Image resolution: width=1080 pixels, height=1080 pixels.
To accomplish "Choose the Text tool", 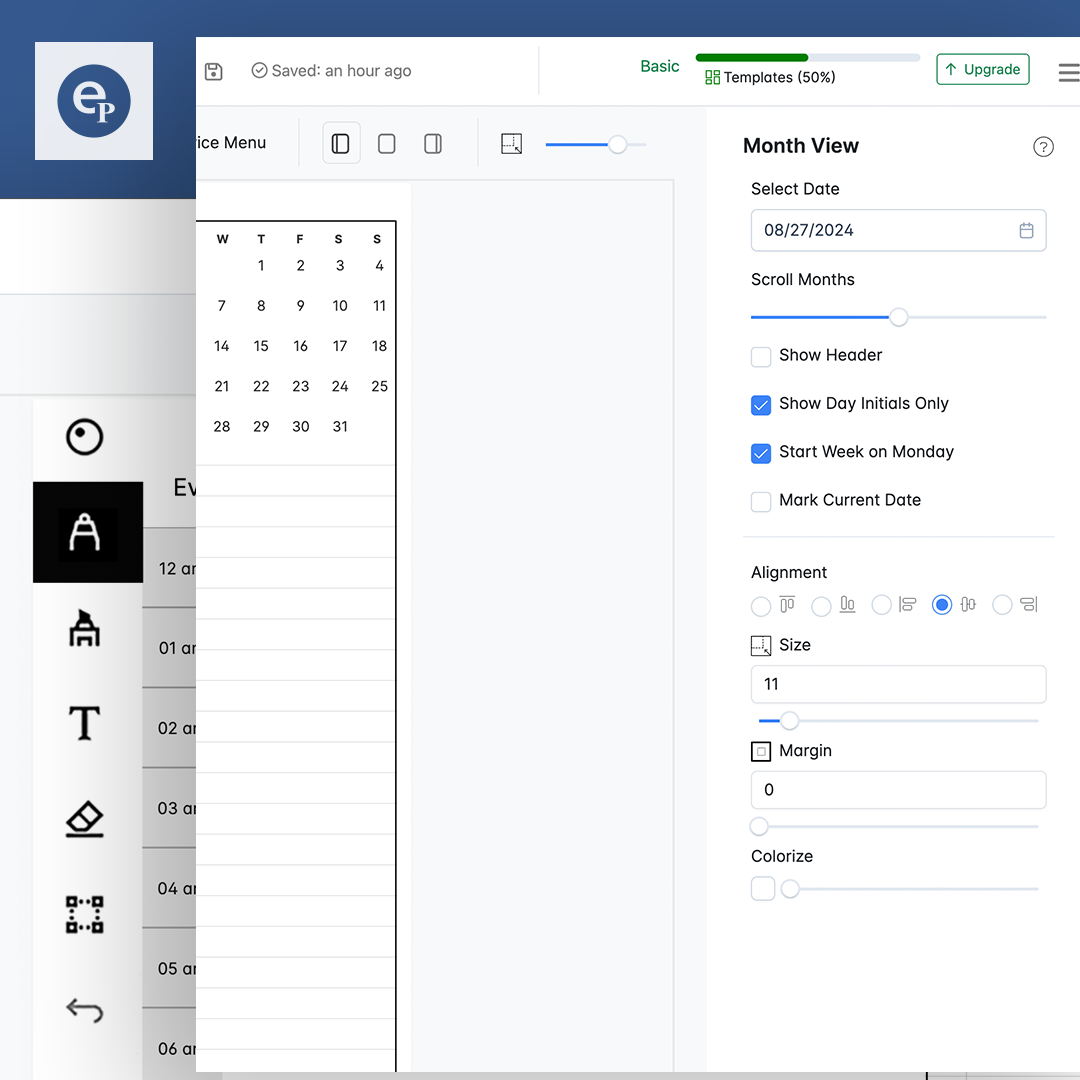I will (85, 723).
